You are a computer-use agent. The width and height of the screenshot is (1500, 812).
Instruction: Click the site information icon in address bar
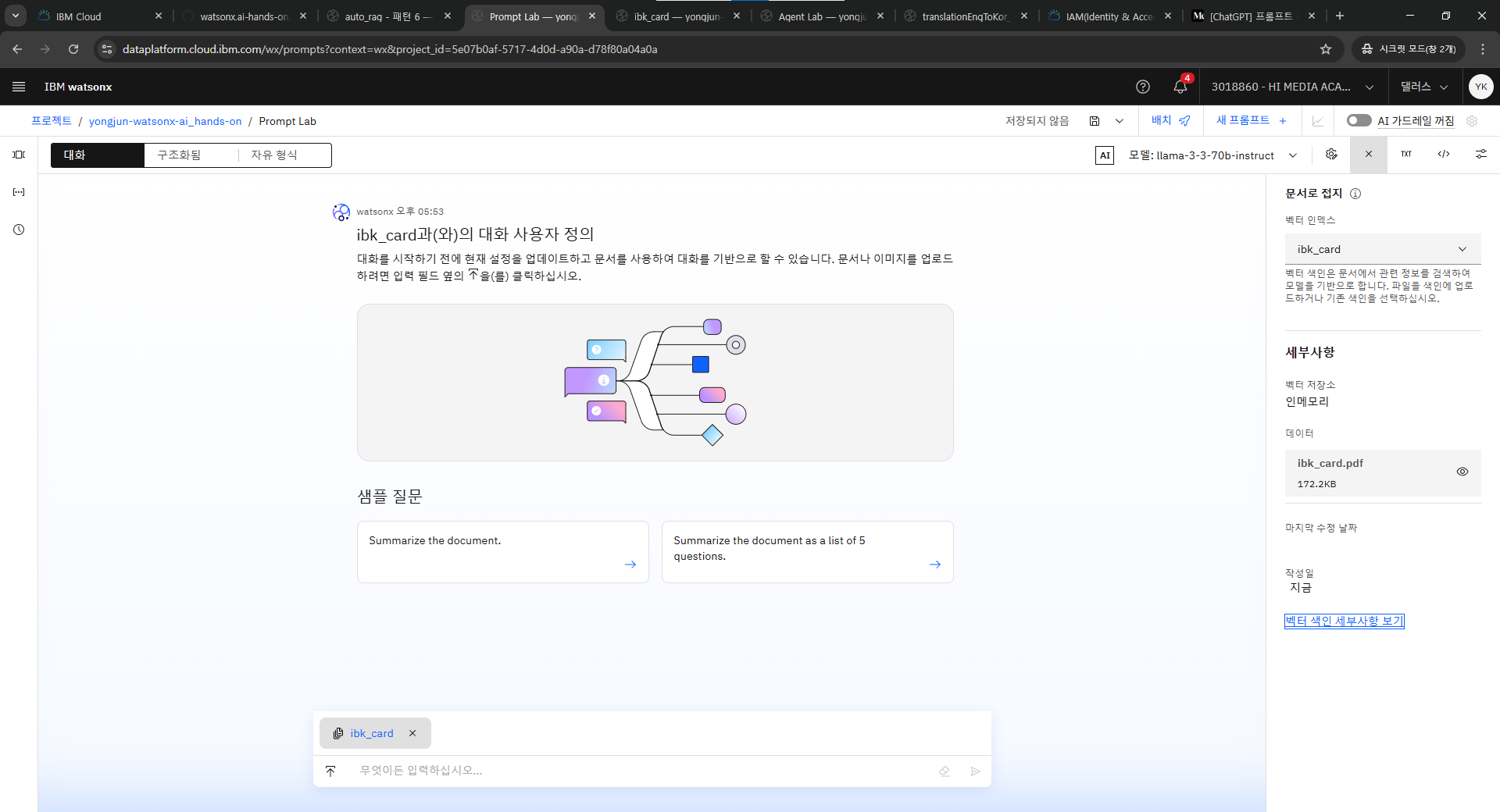point(107,49)
